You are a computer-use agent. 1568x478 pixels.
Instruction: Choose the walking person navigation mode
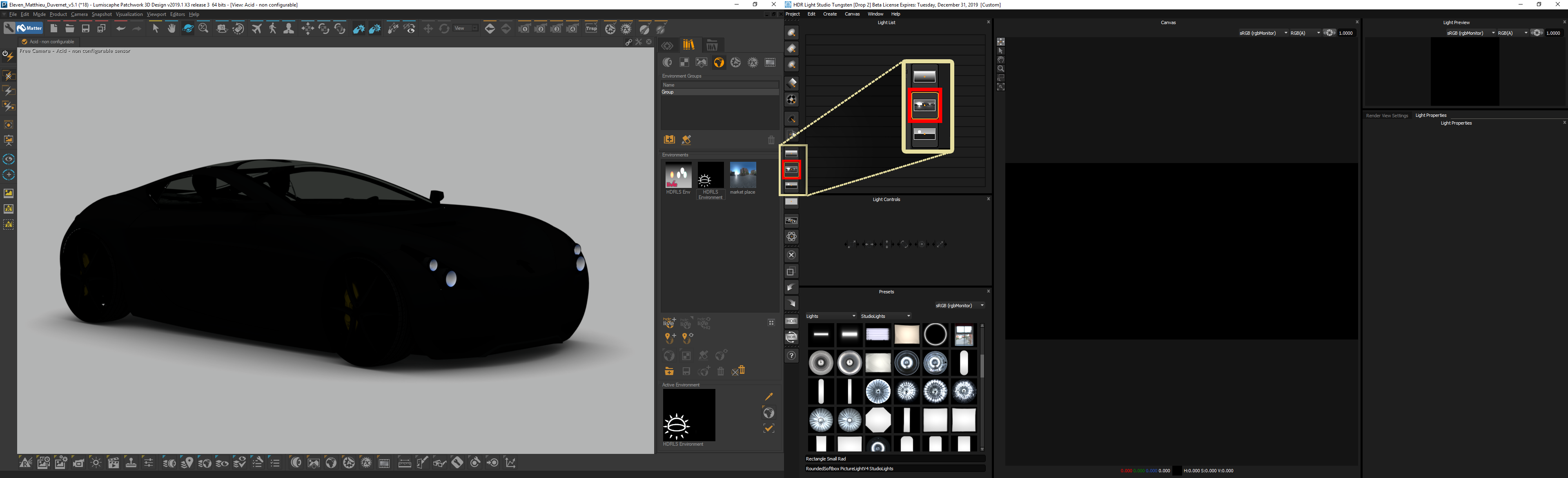pos(273,29)
